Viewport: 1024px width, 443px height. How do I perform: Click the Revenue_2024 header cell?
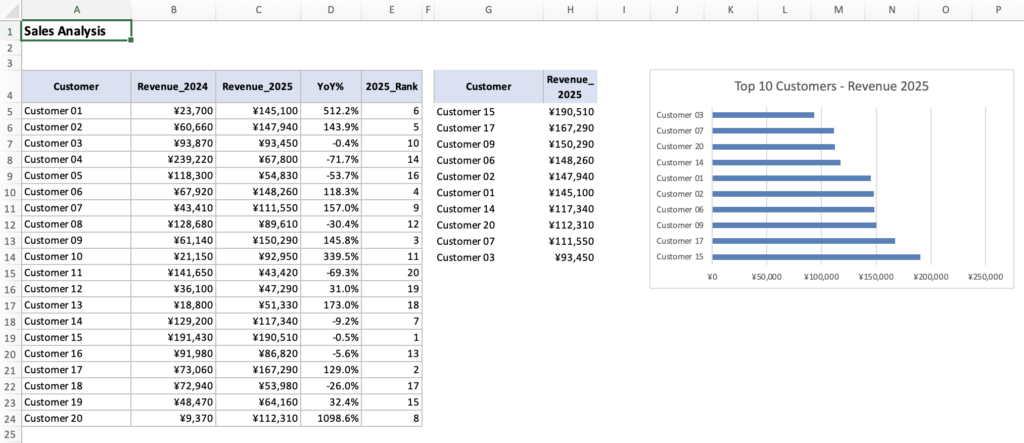174,87
